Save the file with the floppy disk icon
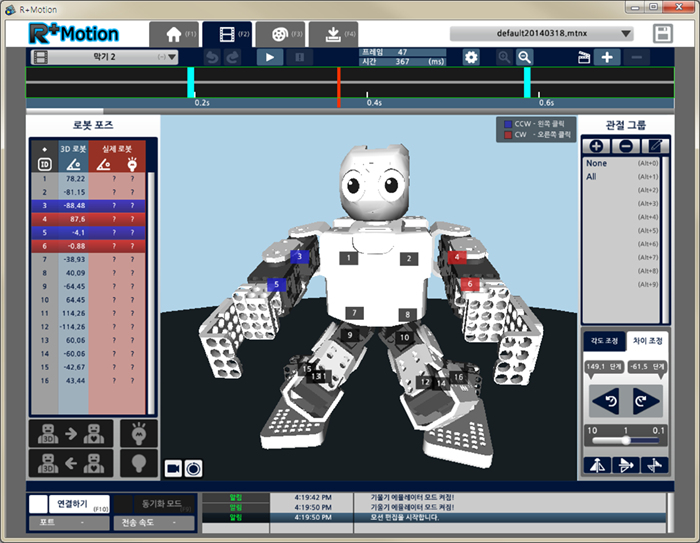The image size is (700, 543). coord(663,33)
